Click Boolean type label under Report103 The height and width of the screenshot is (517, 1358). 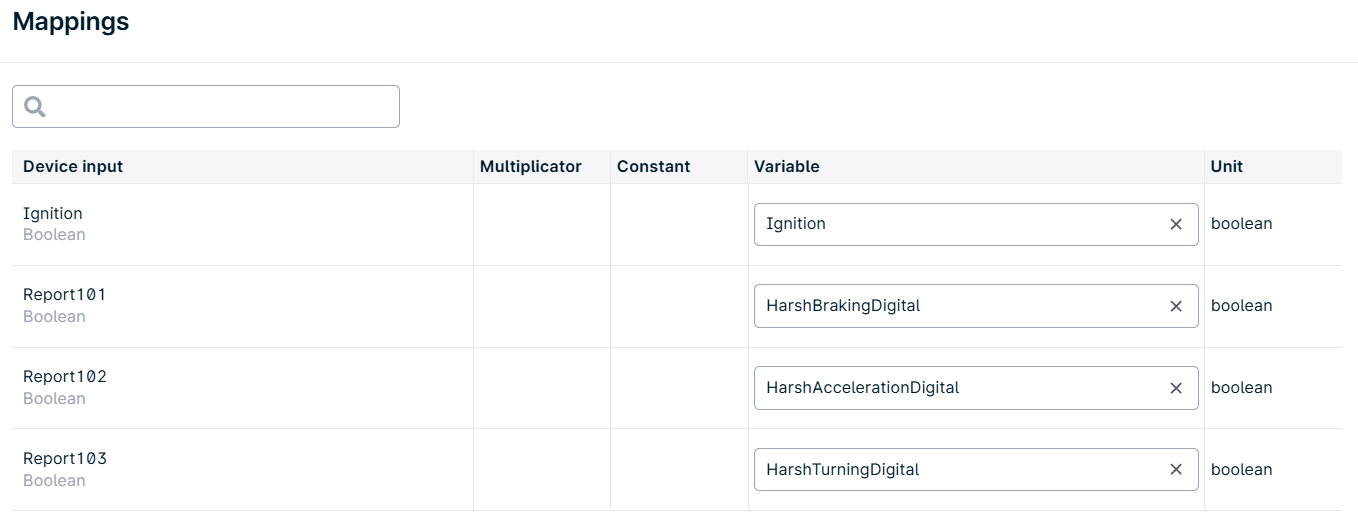(54, 481)
